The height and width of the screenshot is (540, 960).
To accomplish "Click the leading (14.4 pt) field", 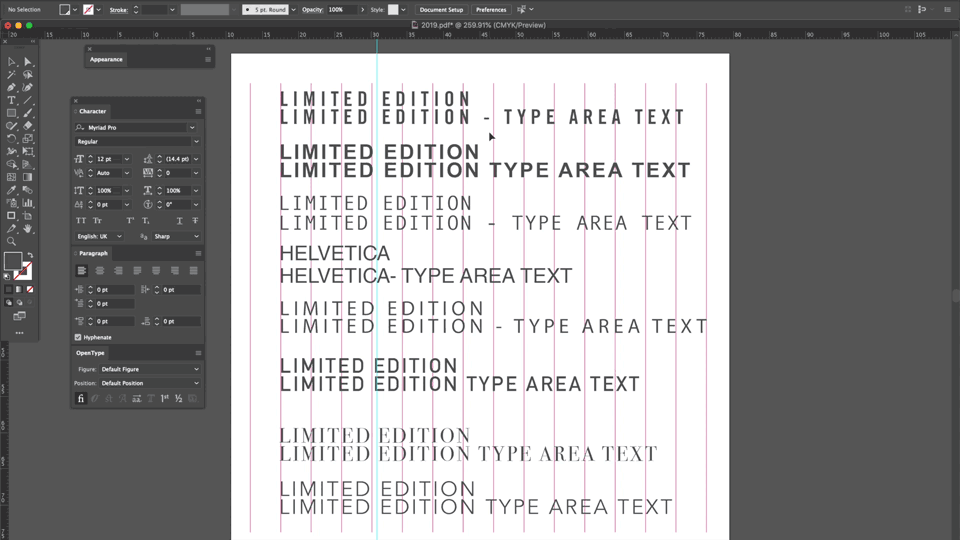I will tap(178, 159).
